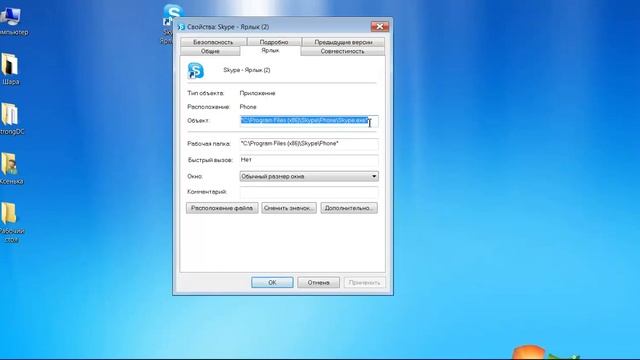640x360 pixels.
Task: Select the StrongDC folder icon
Action: coord(11,118)
